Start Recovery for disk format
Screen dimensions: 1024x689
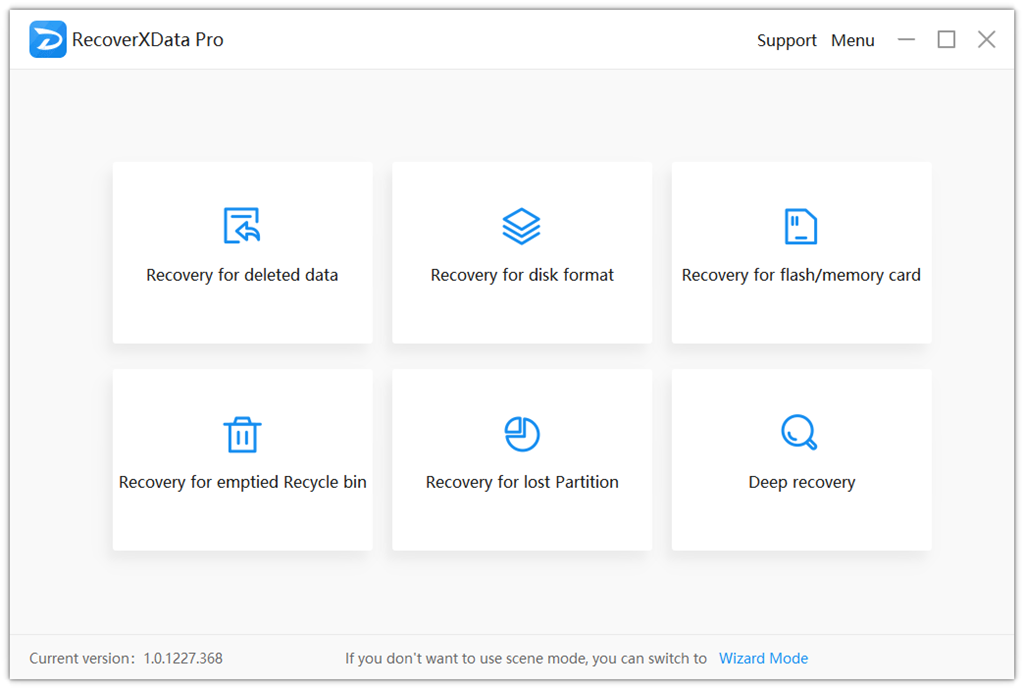point(521,253)
